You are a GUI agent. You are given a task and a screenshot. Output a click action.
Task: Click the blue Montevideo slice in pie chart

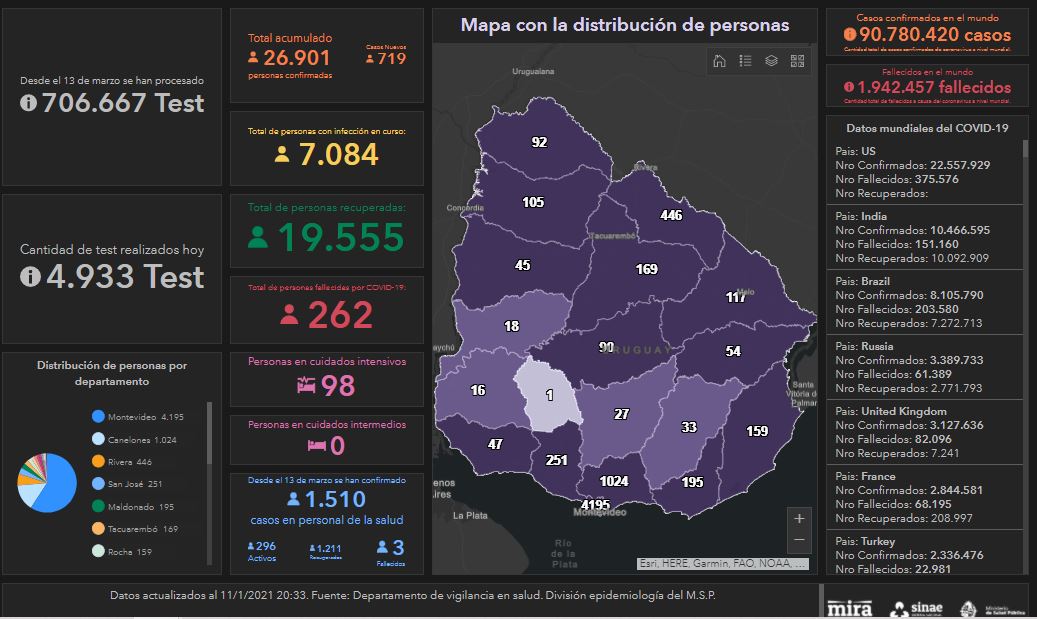click(60, 485)
